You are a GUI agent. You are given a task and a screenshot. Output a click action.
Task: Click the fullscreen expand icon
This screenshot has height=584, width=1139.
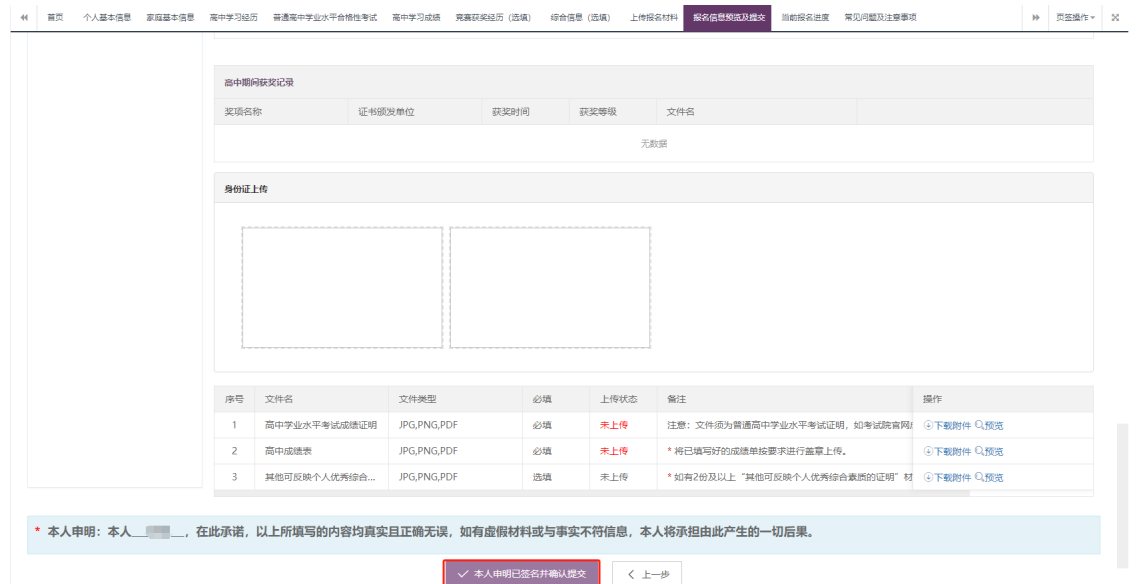tap(1115, 18)
